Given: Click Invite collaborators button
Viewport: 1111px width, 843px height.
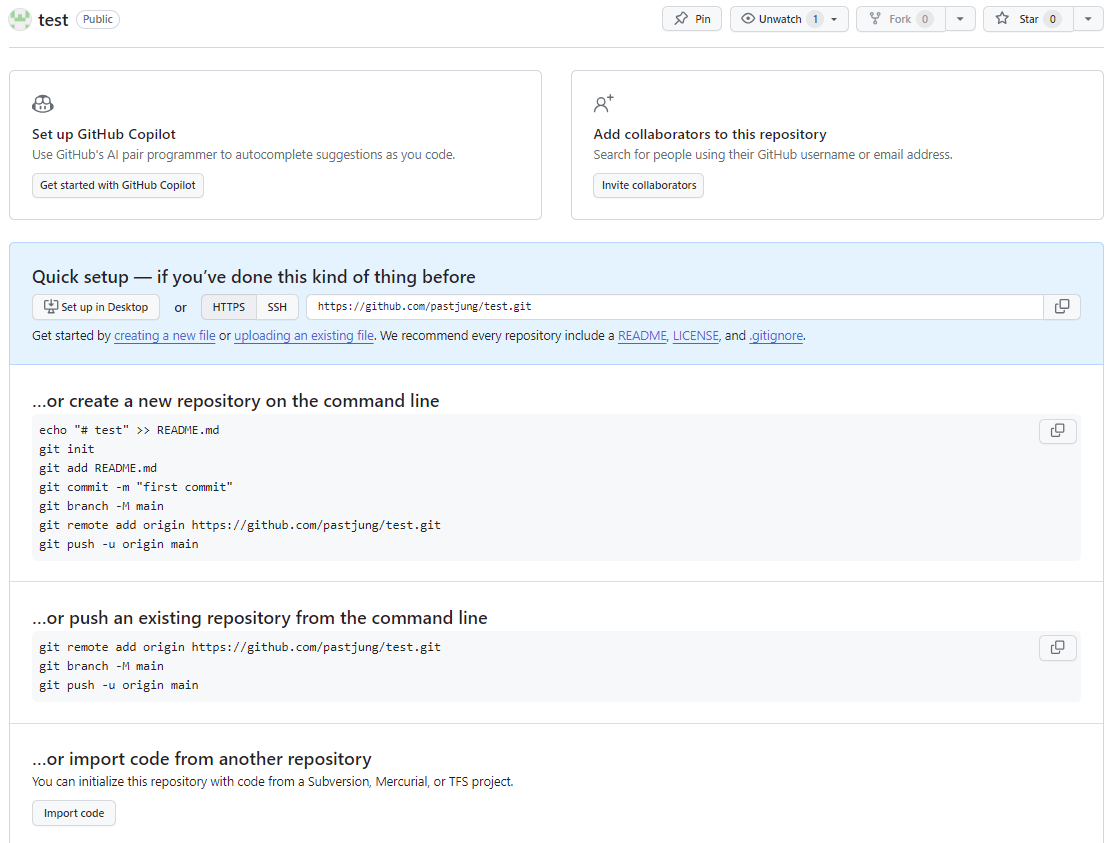Looking at the screenshot, I should click(648, 185).
